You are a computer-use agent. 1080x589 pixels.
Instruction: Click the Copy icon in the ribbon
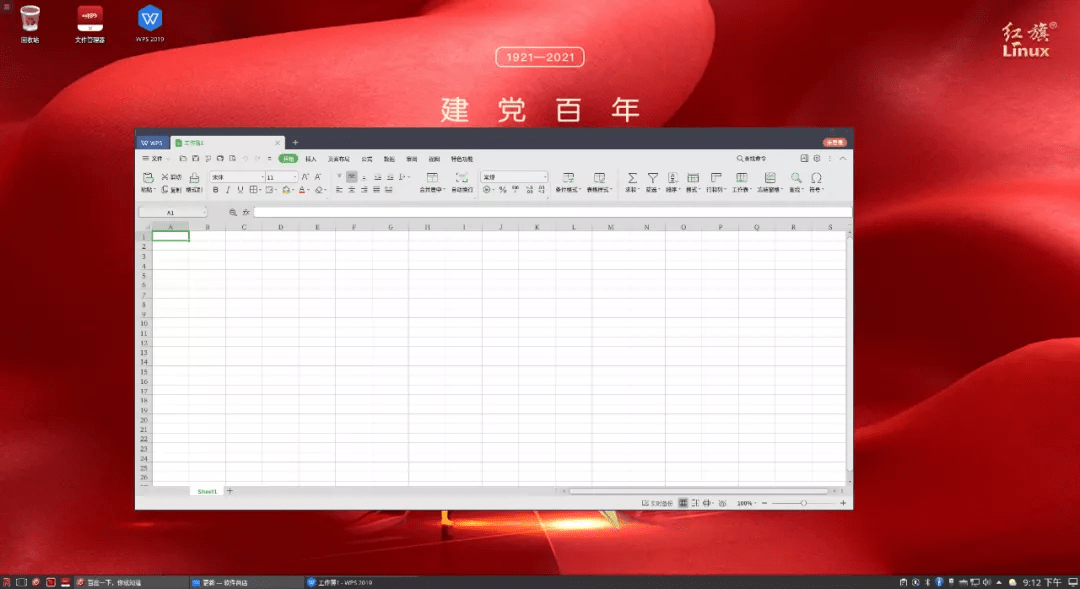point(165,189)
